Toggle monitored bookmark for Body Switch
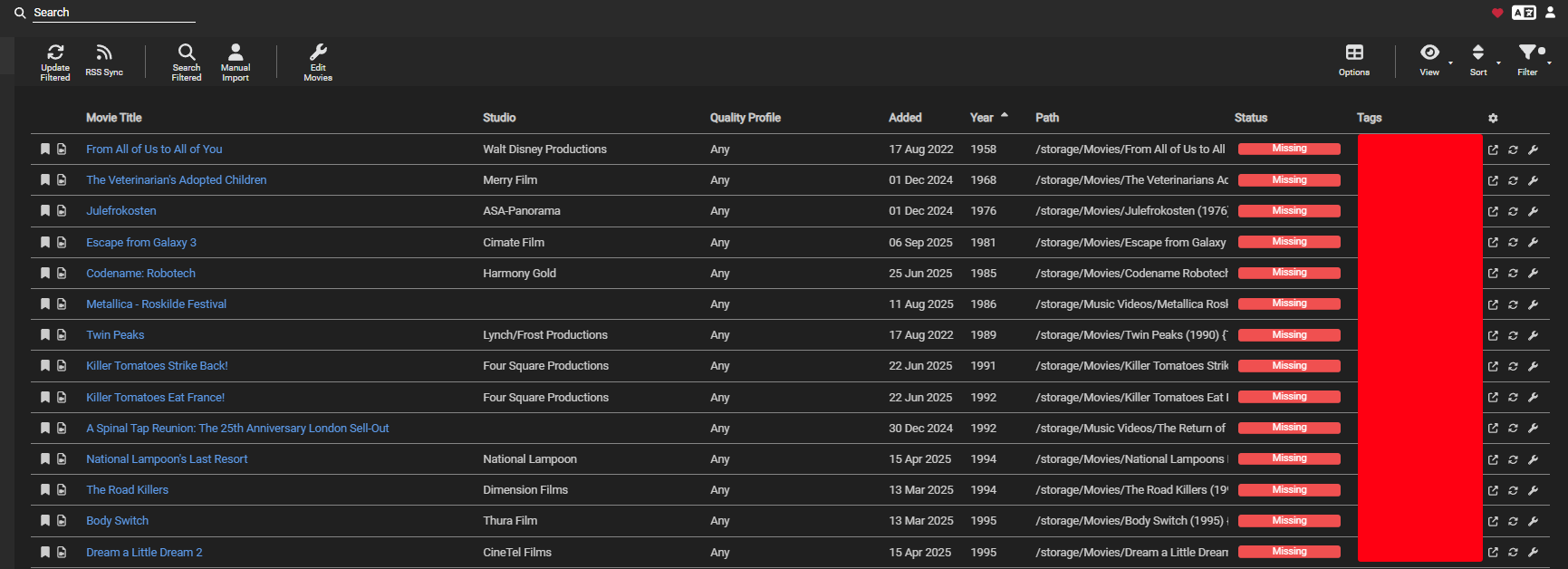Screen dimensions: 1568x569 (x=45, y=521)
